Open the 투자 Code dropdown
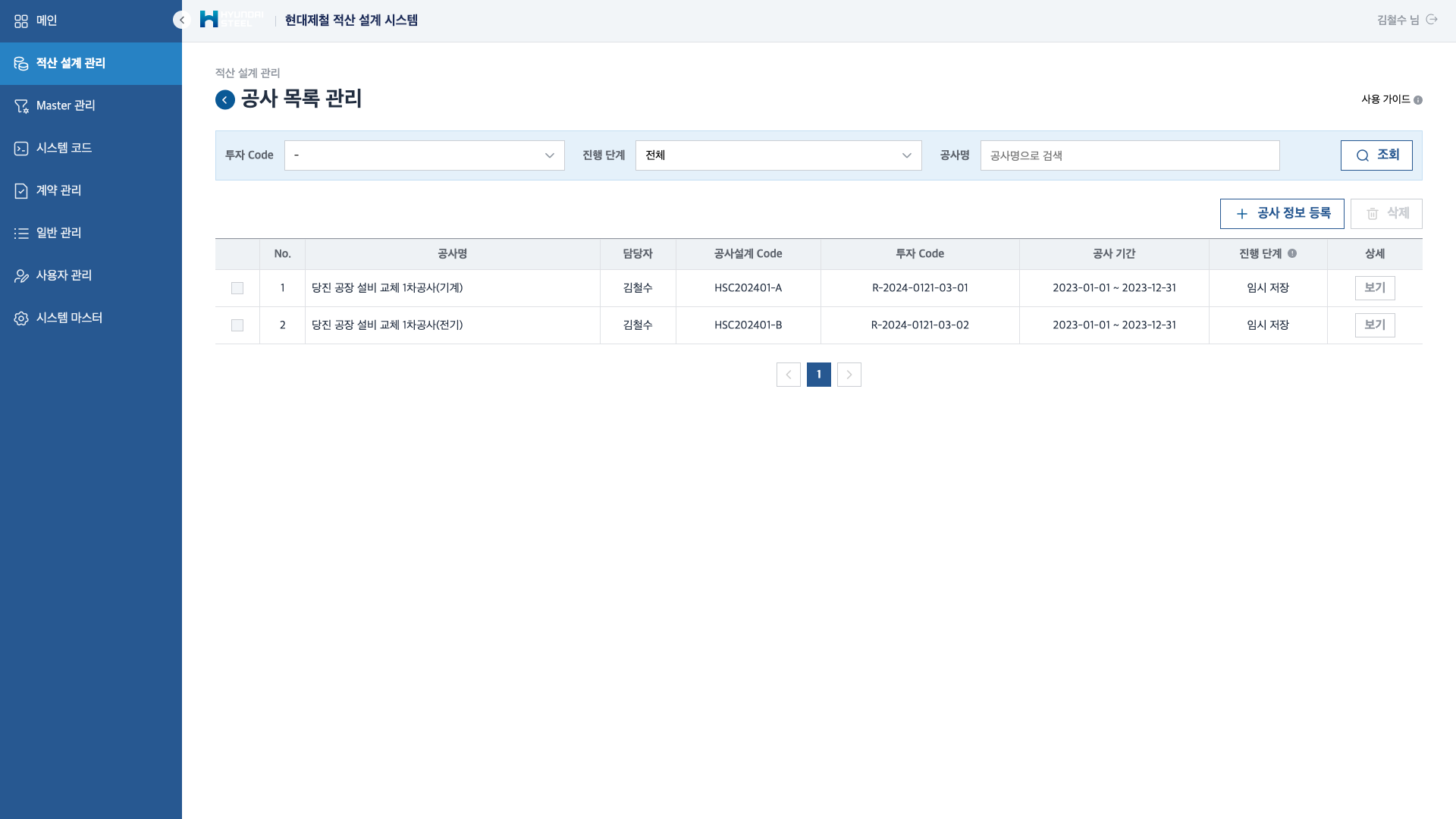The height and width of the screenshot is (819, 1456). pyautogui.click(x=424, y=155)
